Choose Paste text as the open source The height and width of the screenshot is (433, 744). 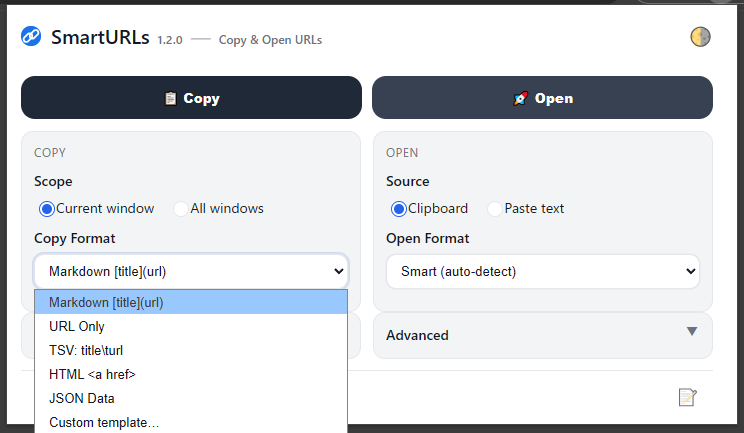coord(494,209)
